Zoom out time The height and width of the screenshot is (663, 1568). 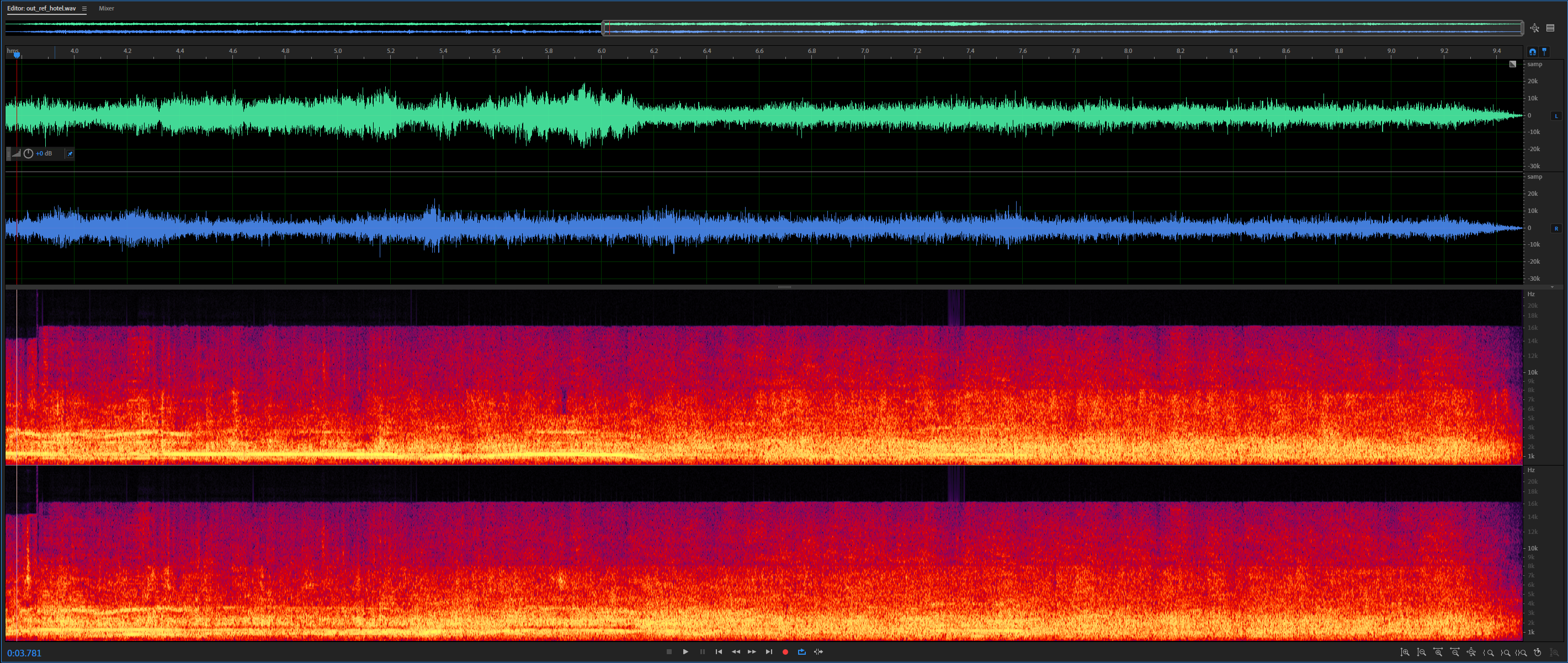point(1455,652)
